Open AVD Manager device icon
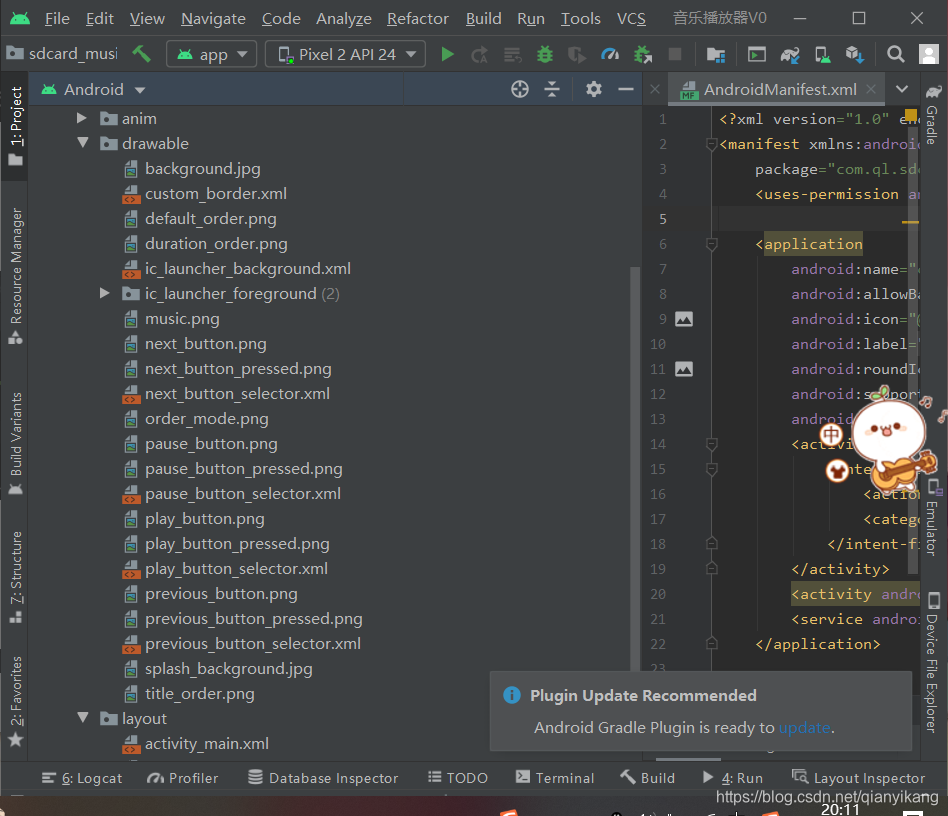 pos(822,55)
